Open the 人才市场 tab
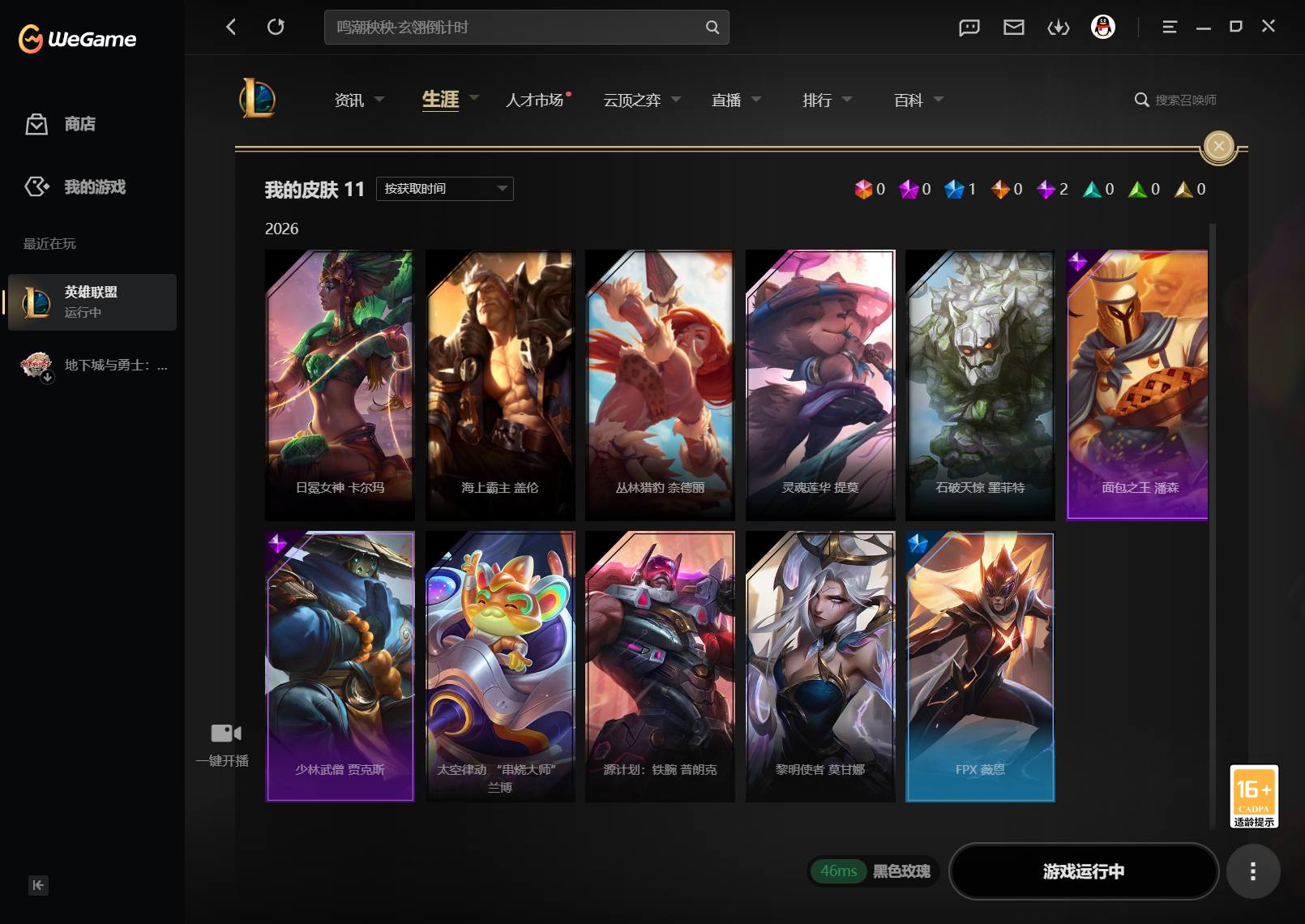 coord(534,100)
